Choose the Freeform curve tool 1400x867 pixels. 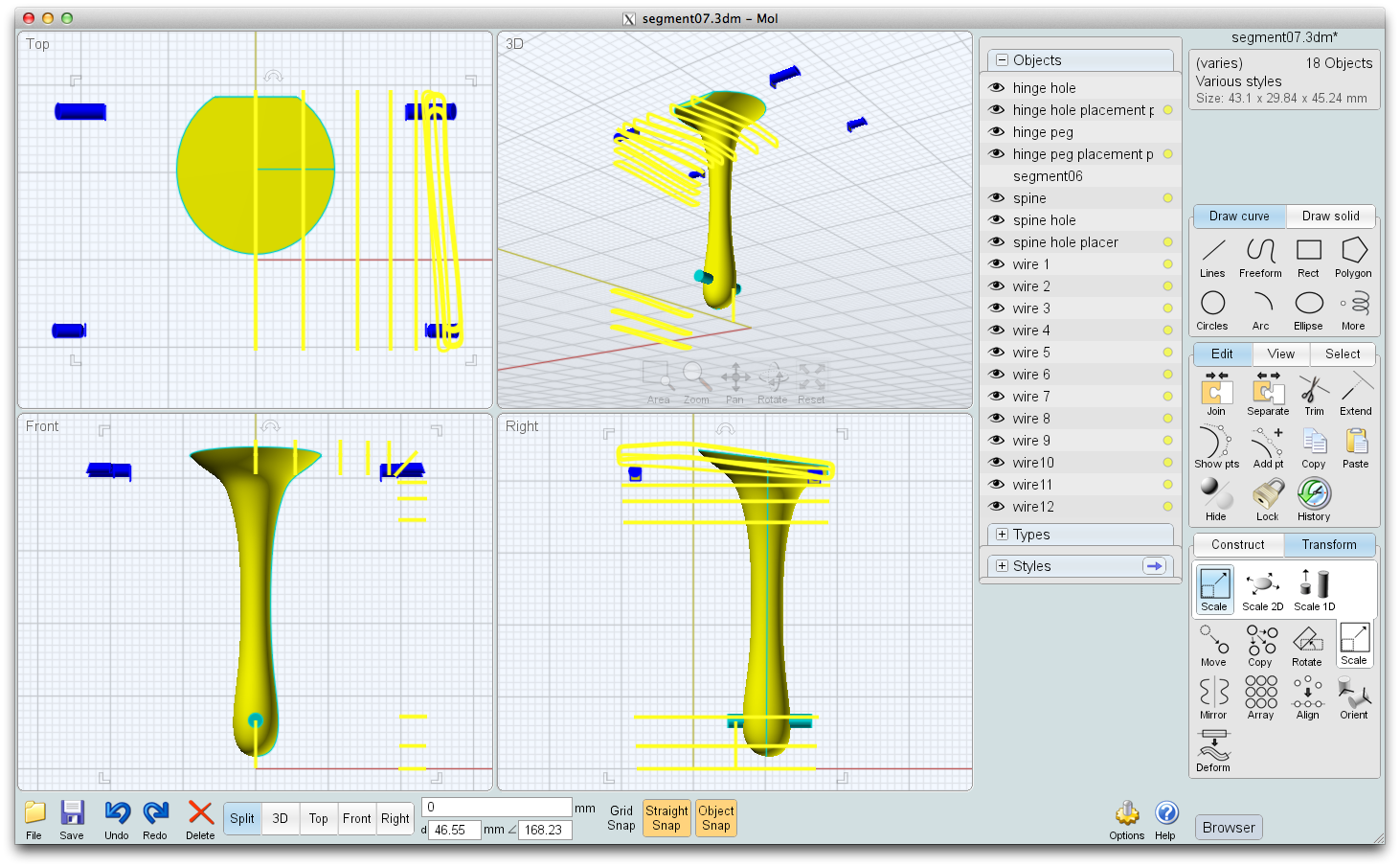pyautogui.click(x=1260, y=257)
